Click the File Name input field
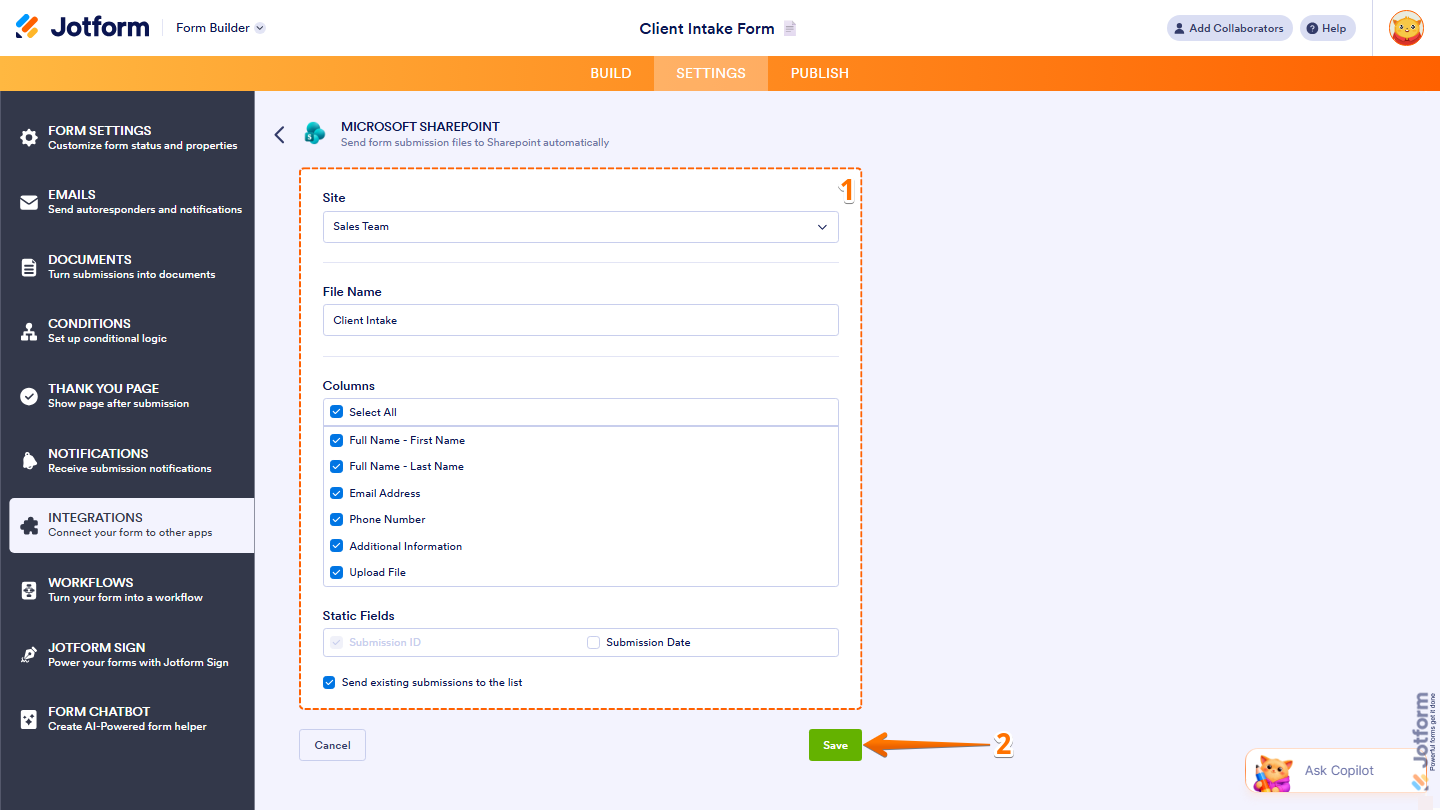This screenshot has width=1440, height=810. tap(580, 320)
